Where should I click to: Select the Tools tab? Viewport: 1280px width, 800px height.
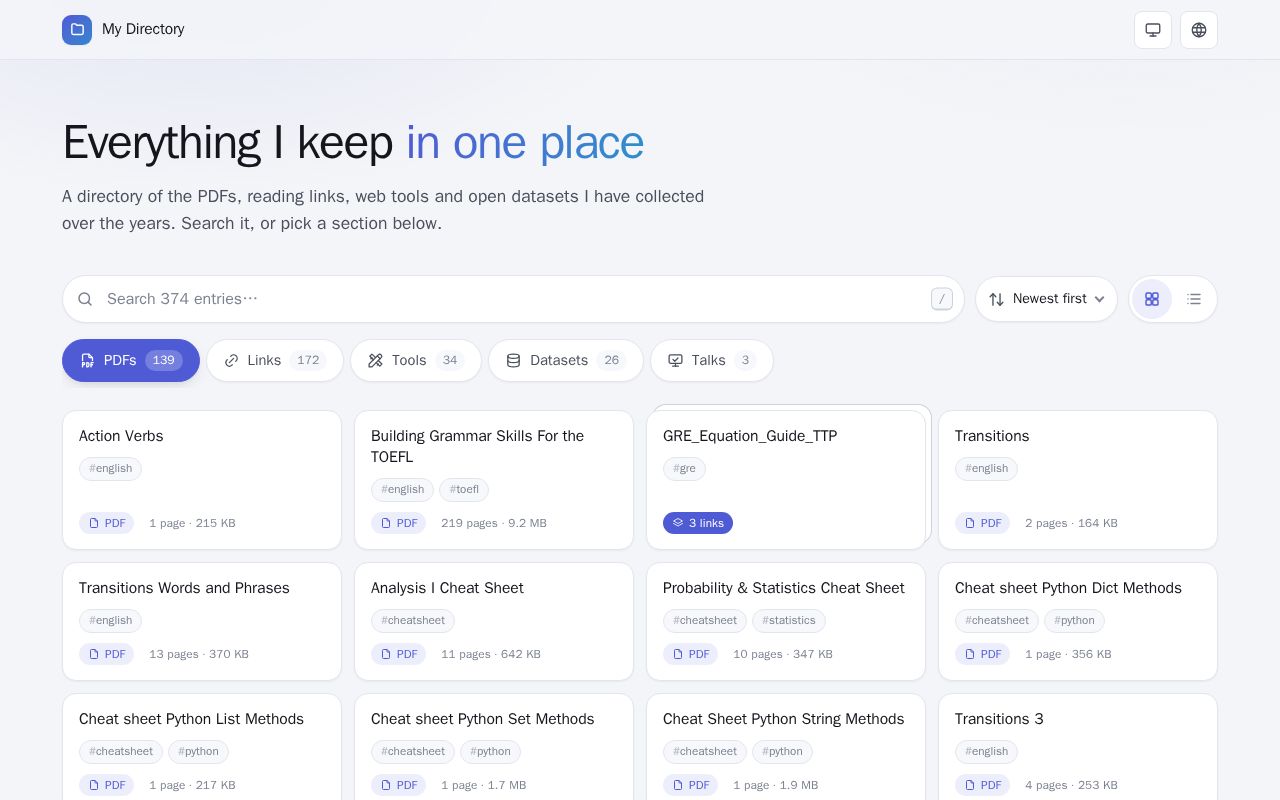click(416, 360)
